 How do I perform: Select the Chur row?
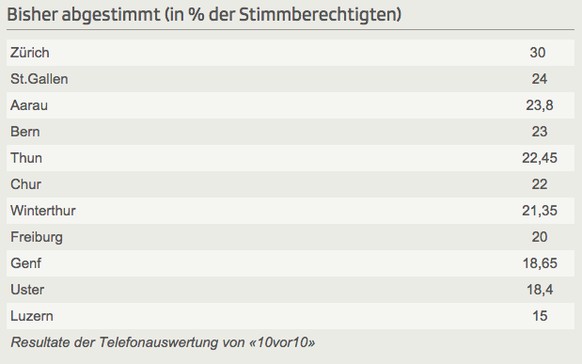[x=290, y=184]
